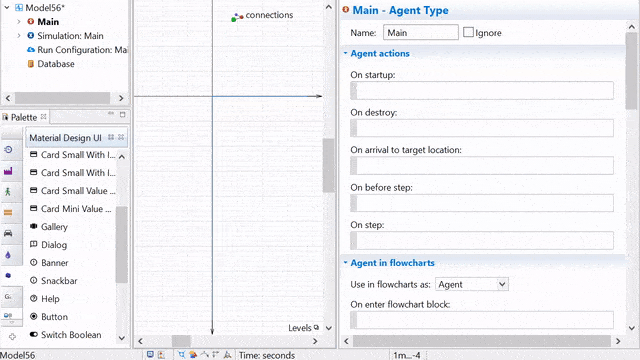
Task: Click the Time: seconds status entry
Action: tap(267, 355)
